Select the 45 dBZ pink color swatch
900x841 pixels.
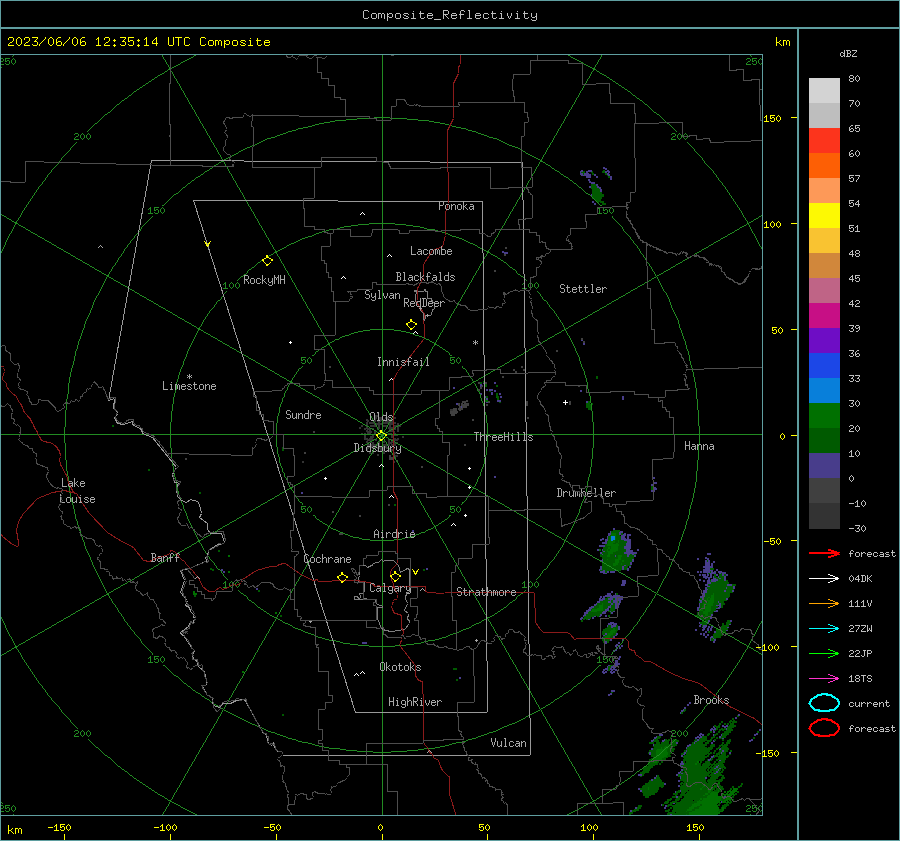click(824, 290)
